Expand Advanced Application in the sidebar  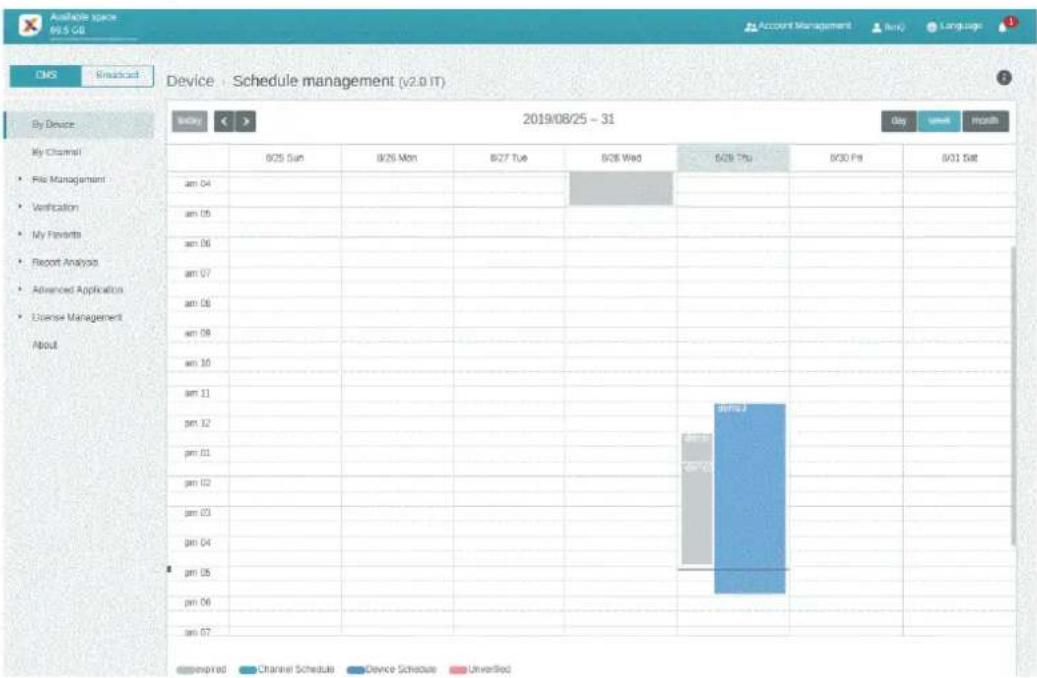pyautogui.click(x=77, y=290)
